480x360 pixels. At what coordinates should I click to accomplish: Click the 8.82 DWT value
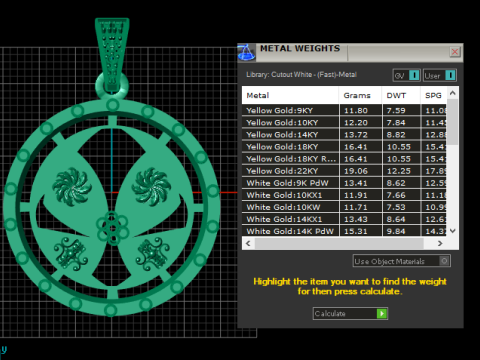(x=396, y=135)
